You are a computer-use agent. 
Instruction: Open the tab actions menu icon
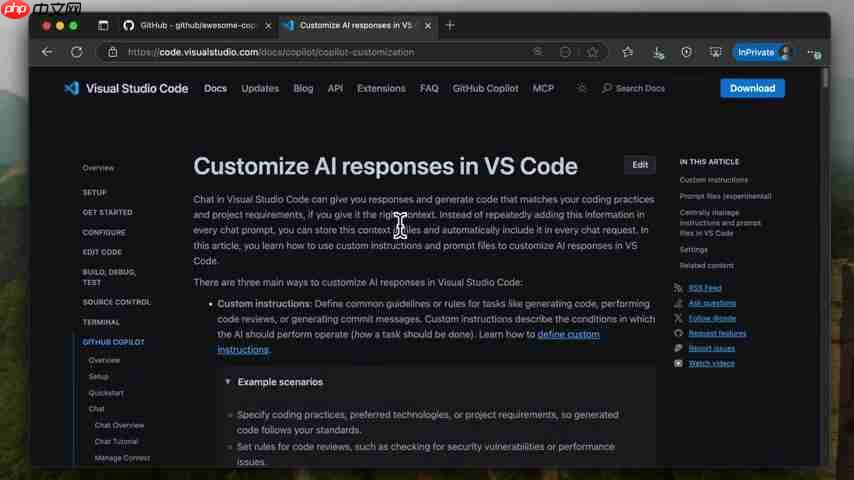coord(103,26)
